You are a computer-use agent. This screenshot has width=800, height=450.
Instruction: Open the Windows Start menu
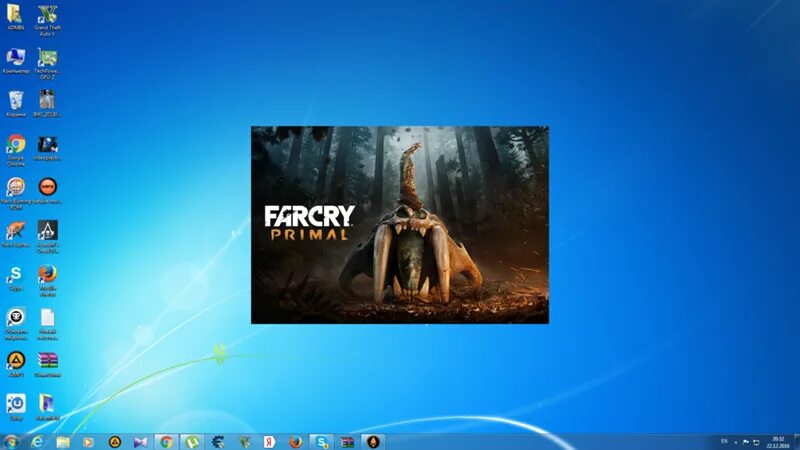click(x=11, y=442)
